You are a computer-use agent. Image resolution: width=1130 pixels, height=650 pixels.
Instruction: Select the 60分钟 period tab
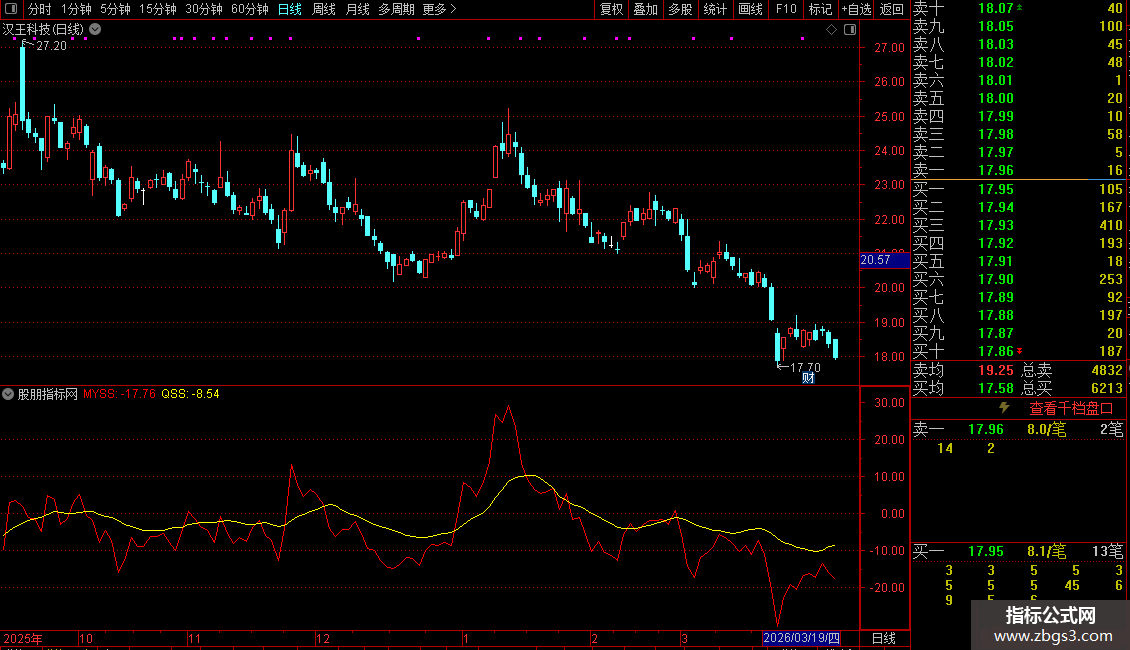click(x=249, y=9)
